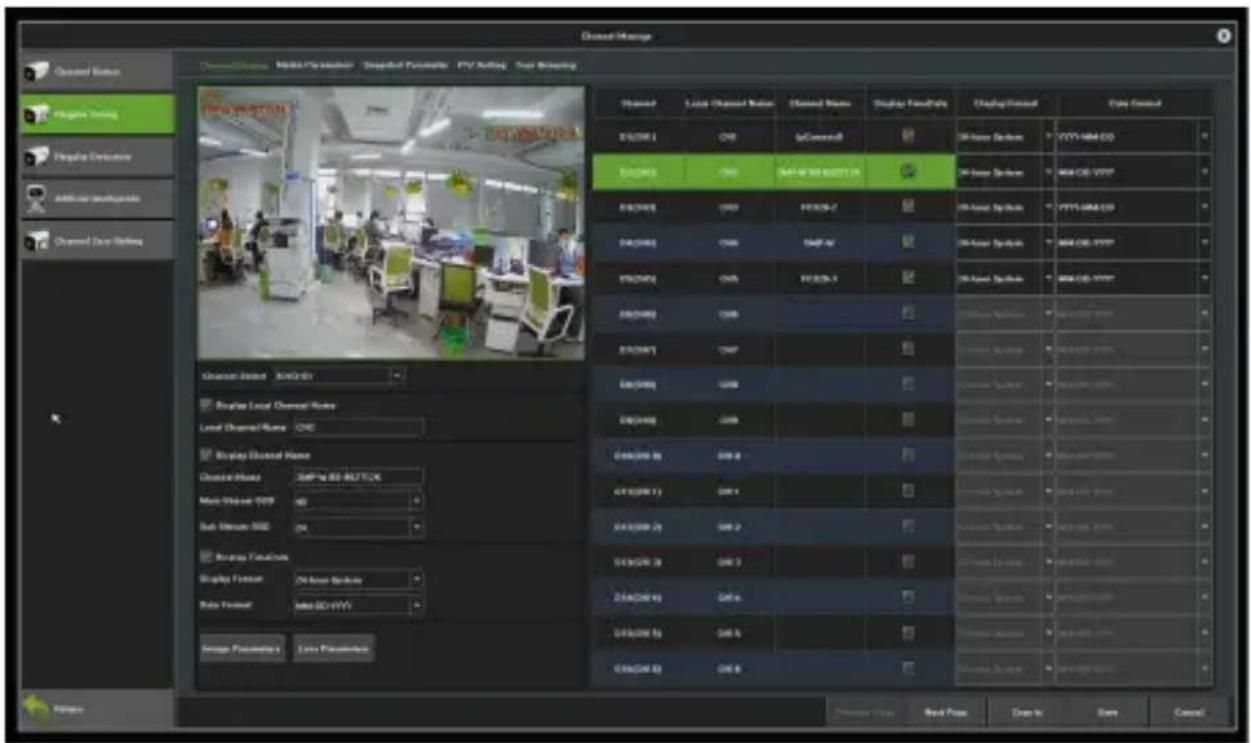The image size is (1251, 743).
Task: Toggle the Display Time/Date checkbox for channel CH1
Action: pyautogui.click(x=908, y=135)
